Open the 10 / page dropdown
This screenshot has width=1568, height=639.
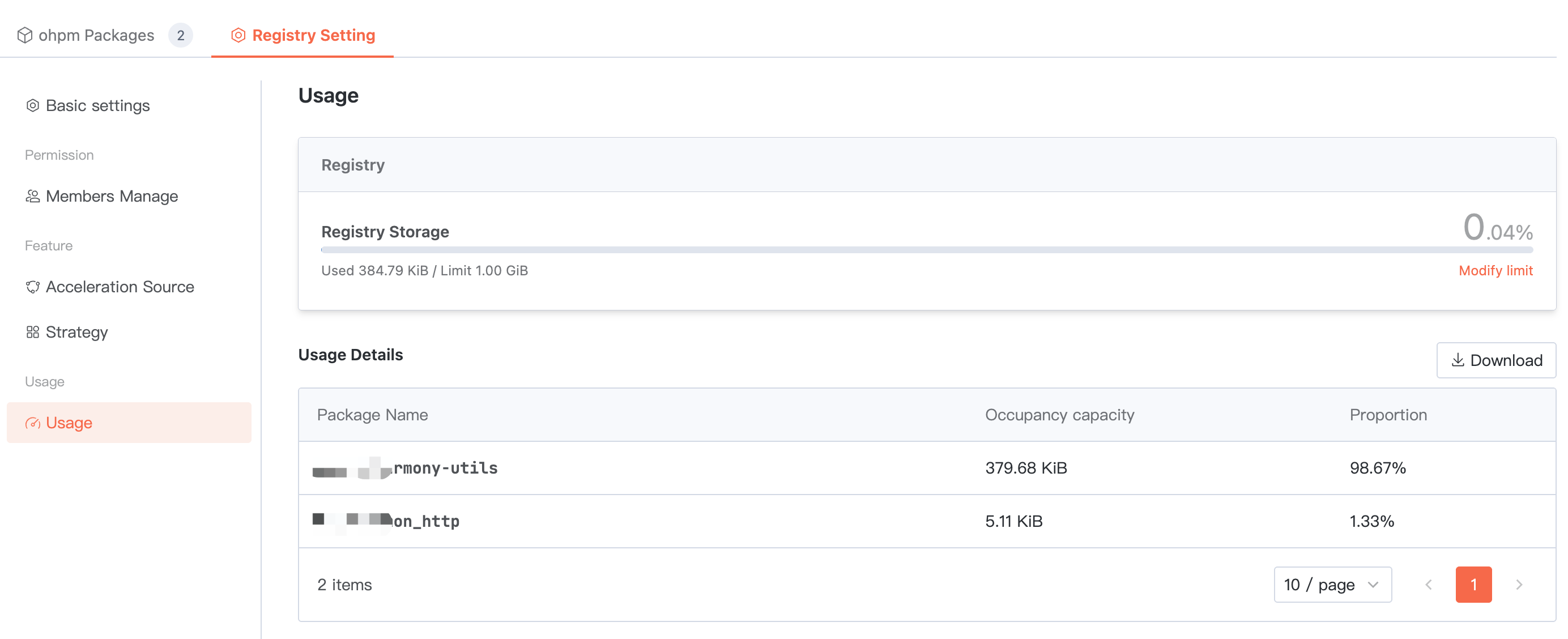pos(1332,584)
